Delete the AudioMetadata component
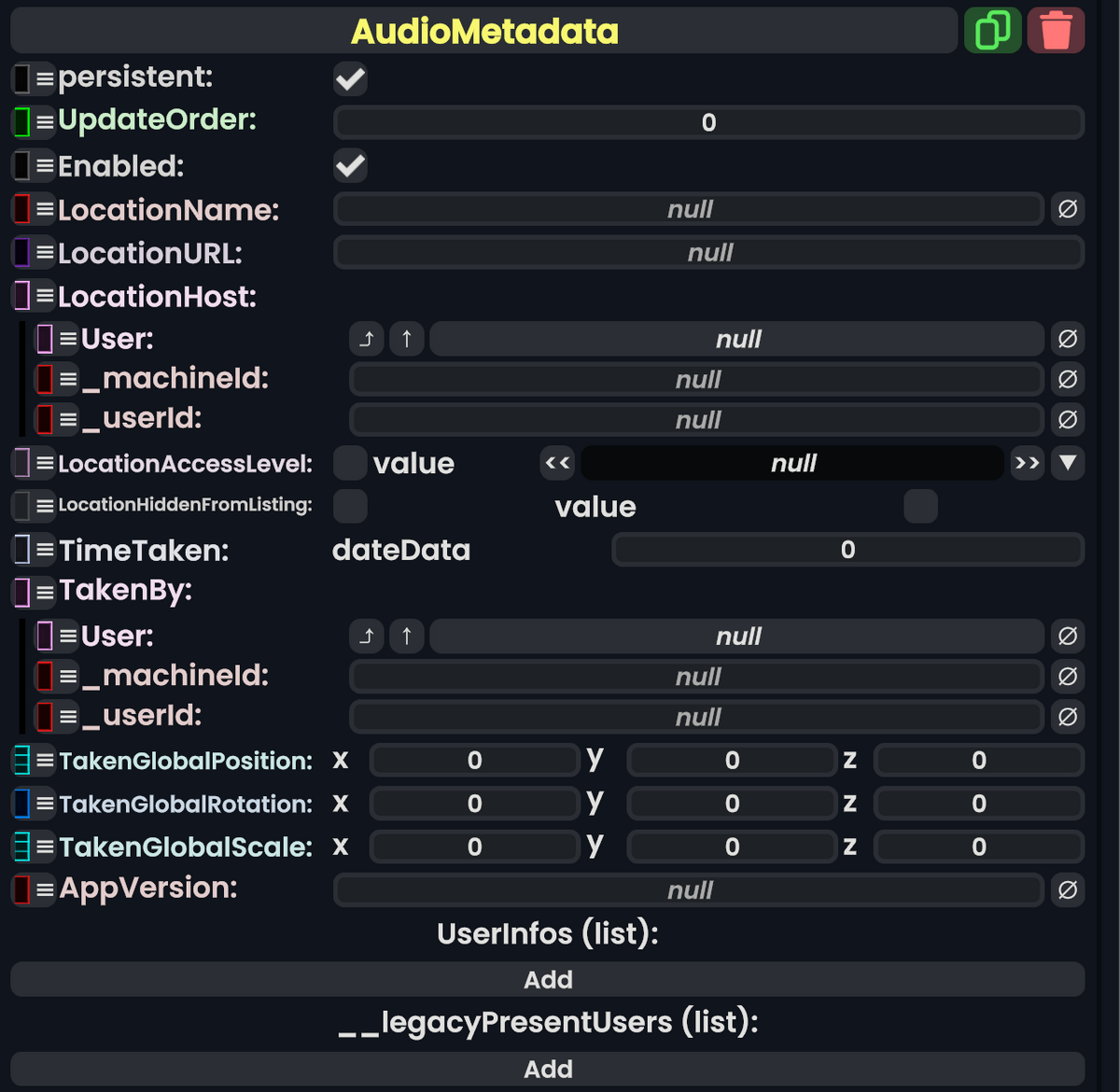This screenshot has width=1120, height=1092. click(1056, 29)
